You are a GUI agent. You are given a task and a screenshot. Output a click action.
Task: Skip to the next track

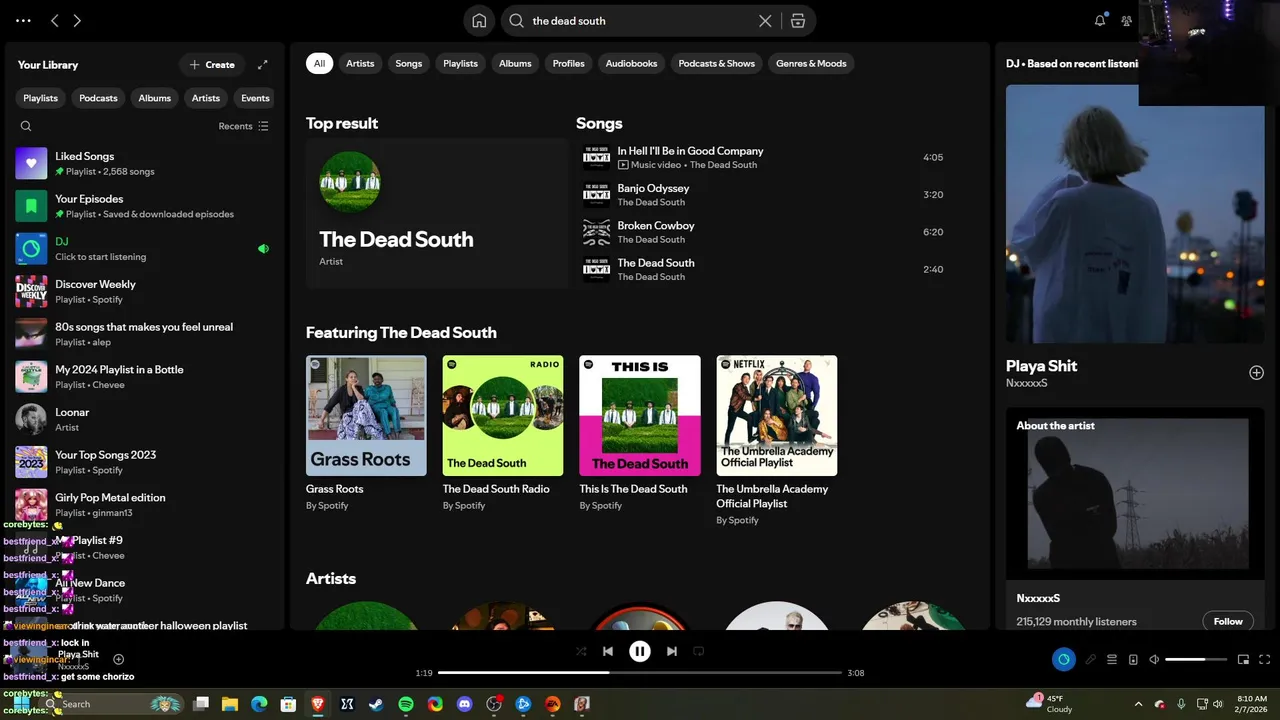point(672,651)
